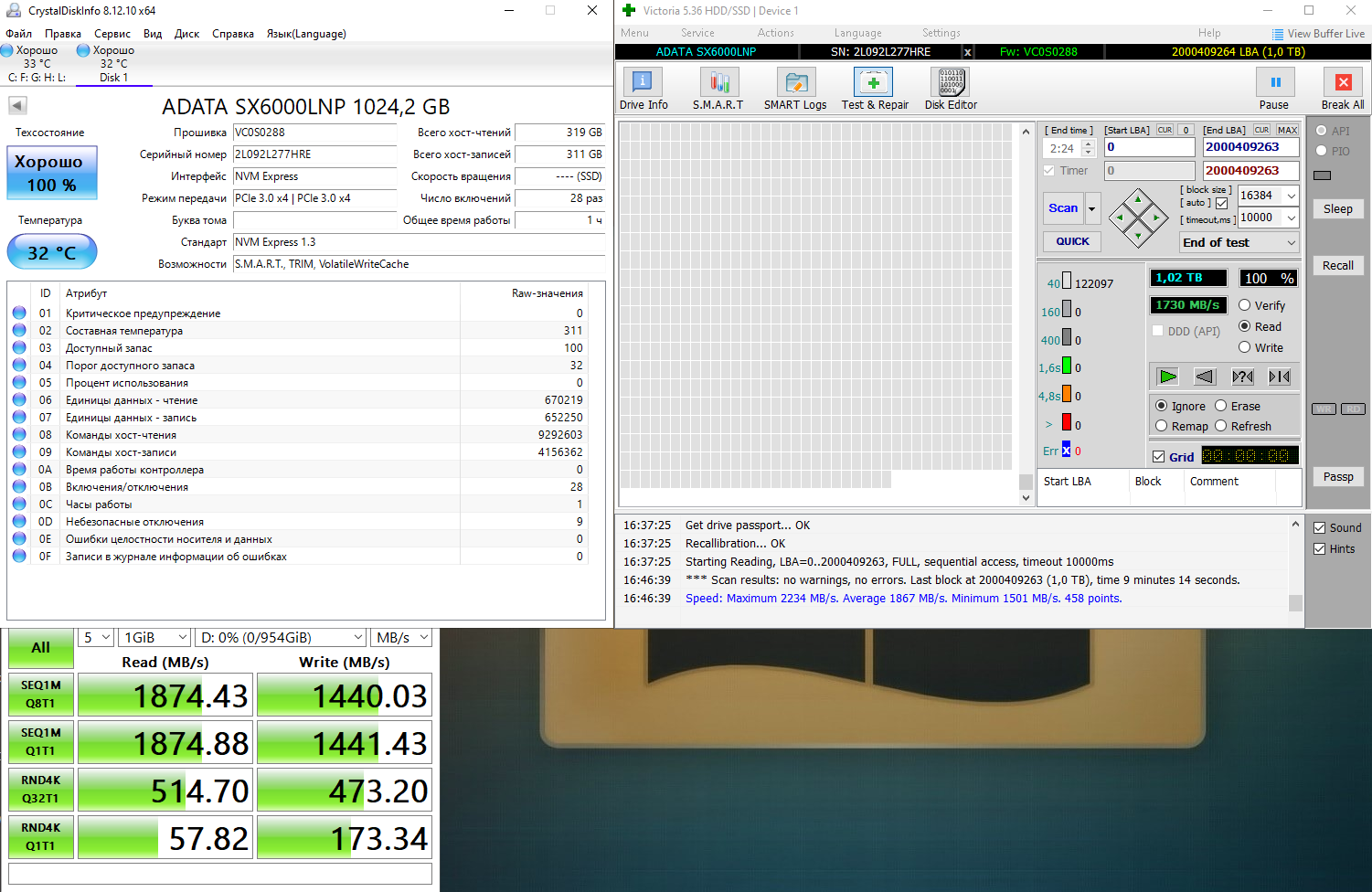Click the Break All icon

point(1343,83)
